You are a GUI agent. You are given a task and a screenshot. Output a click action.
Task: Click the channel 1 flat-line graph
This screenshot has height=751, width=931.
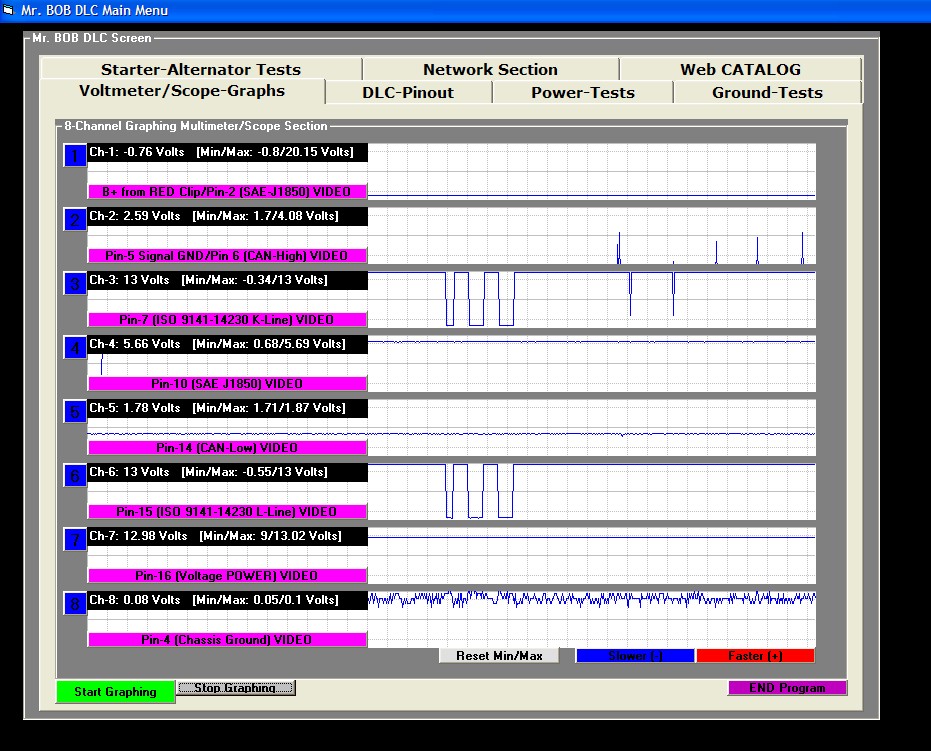(591, 171)
